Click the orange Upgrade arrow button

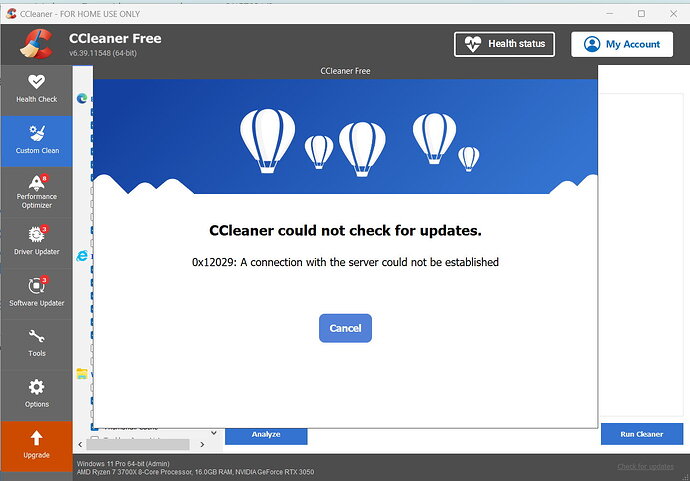tap(36, 446)
